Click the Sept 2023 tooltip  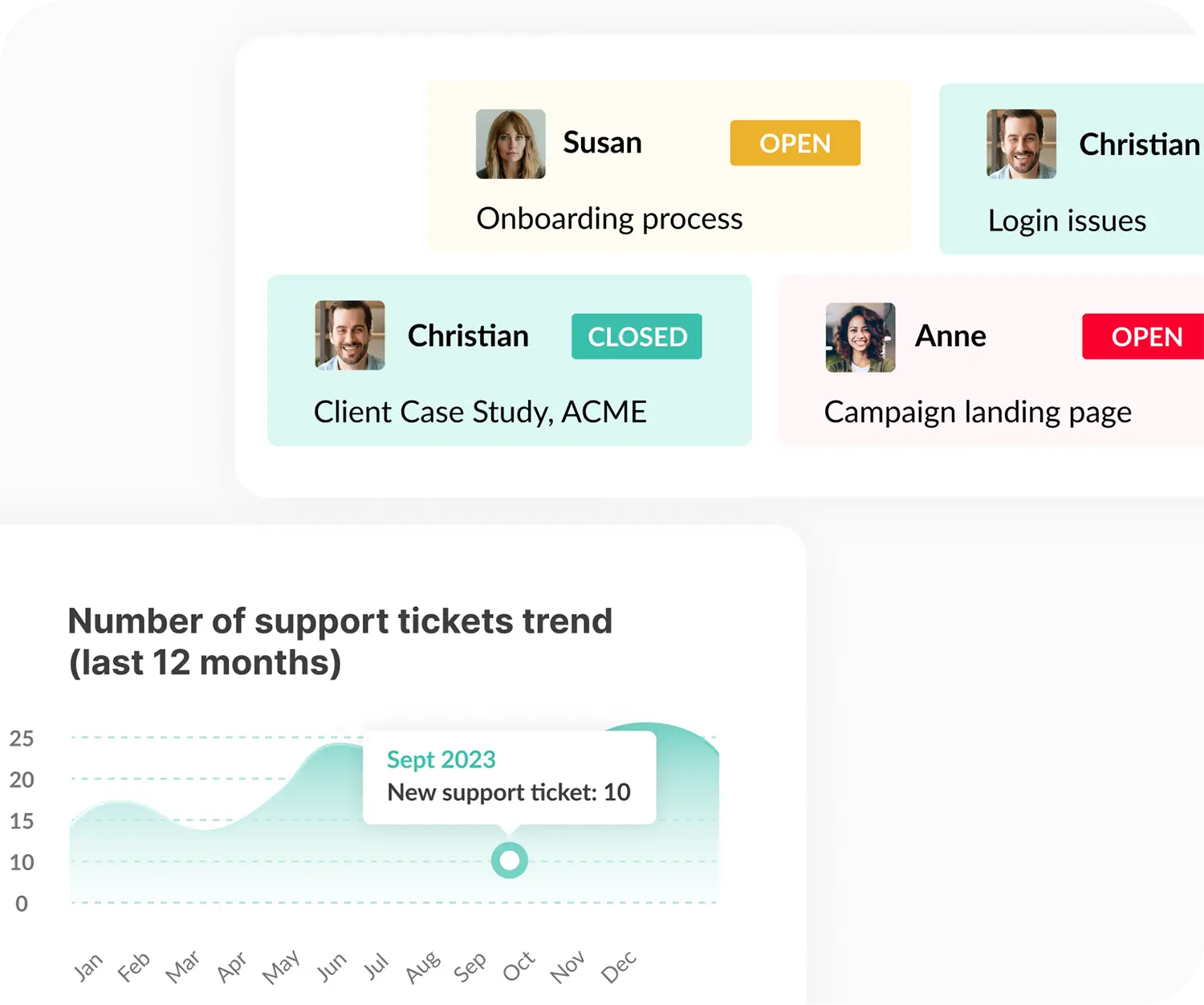(x=510, y=776)
